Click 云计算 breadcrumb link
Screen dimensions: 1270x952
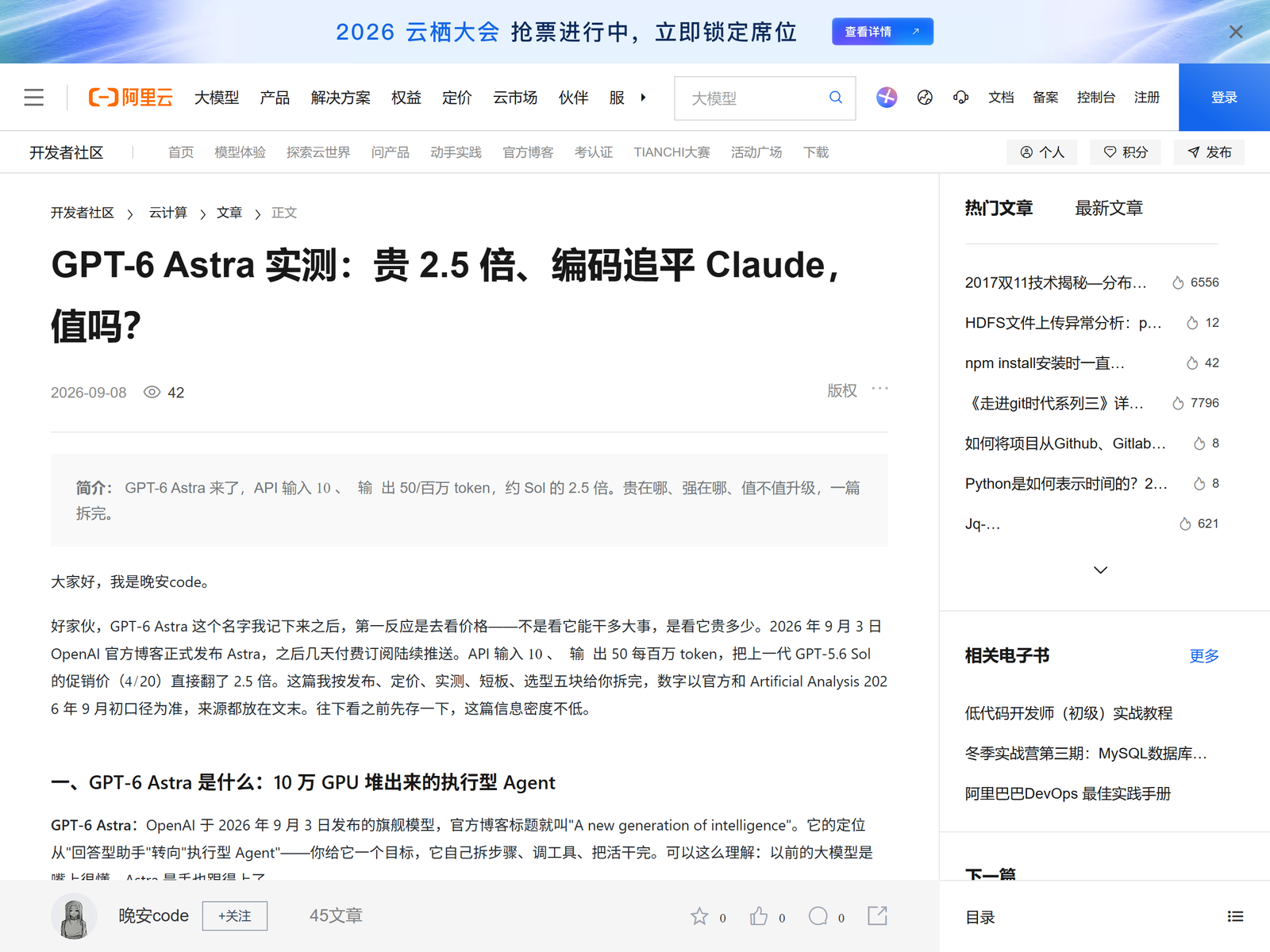(168, 213)
